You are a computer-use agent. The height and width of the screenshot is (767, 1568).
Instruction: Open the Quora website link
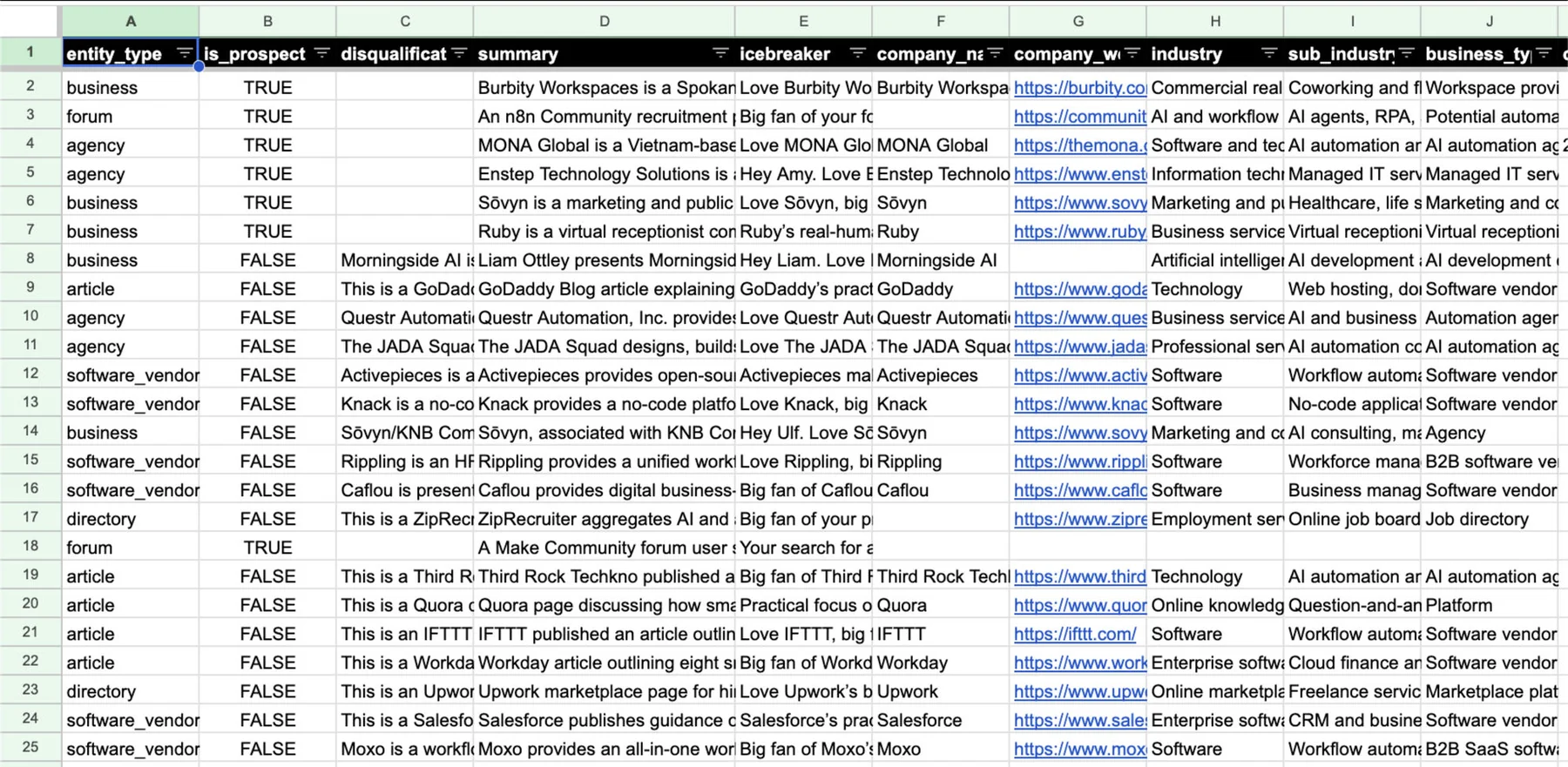(1079, 604)
